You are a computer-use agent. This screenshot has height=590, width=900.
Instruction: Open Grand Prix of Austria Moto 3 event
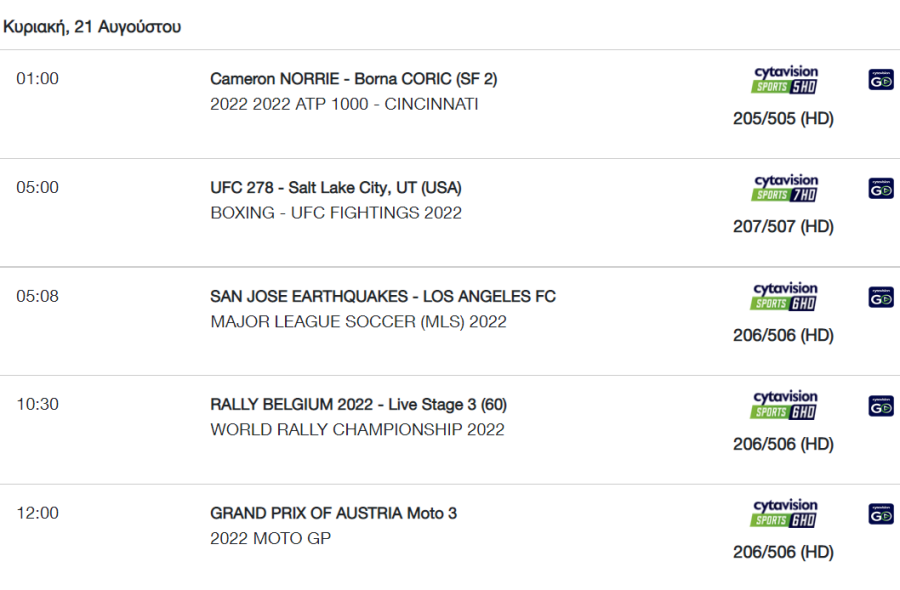[x=333, y=513]
